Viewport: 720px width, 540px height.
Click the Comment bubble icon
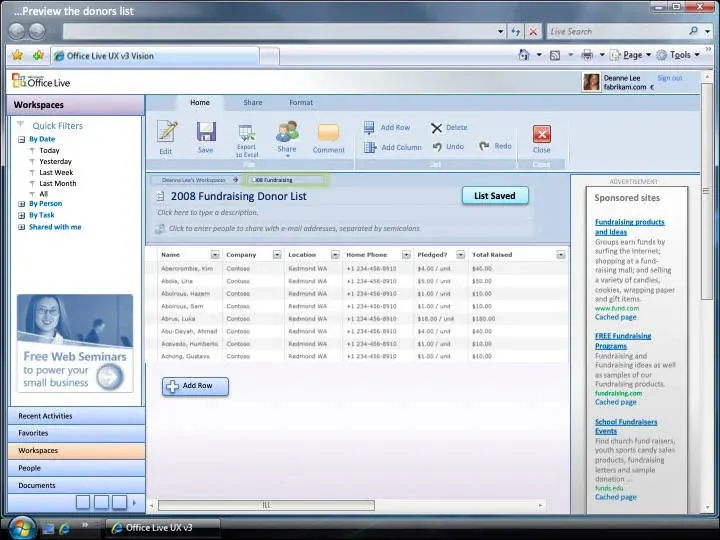(328, 133)
